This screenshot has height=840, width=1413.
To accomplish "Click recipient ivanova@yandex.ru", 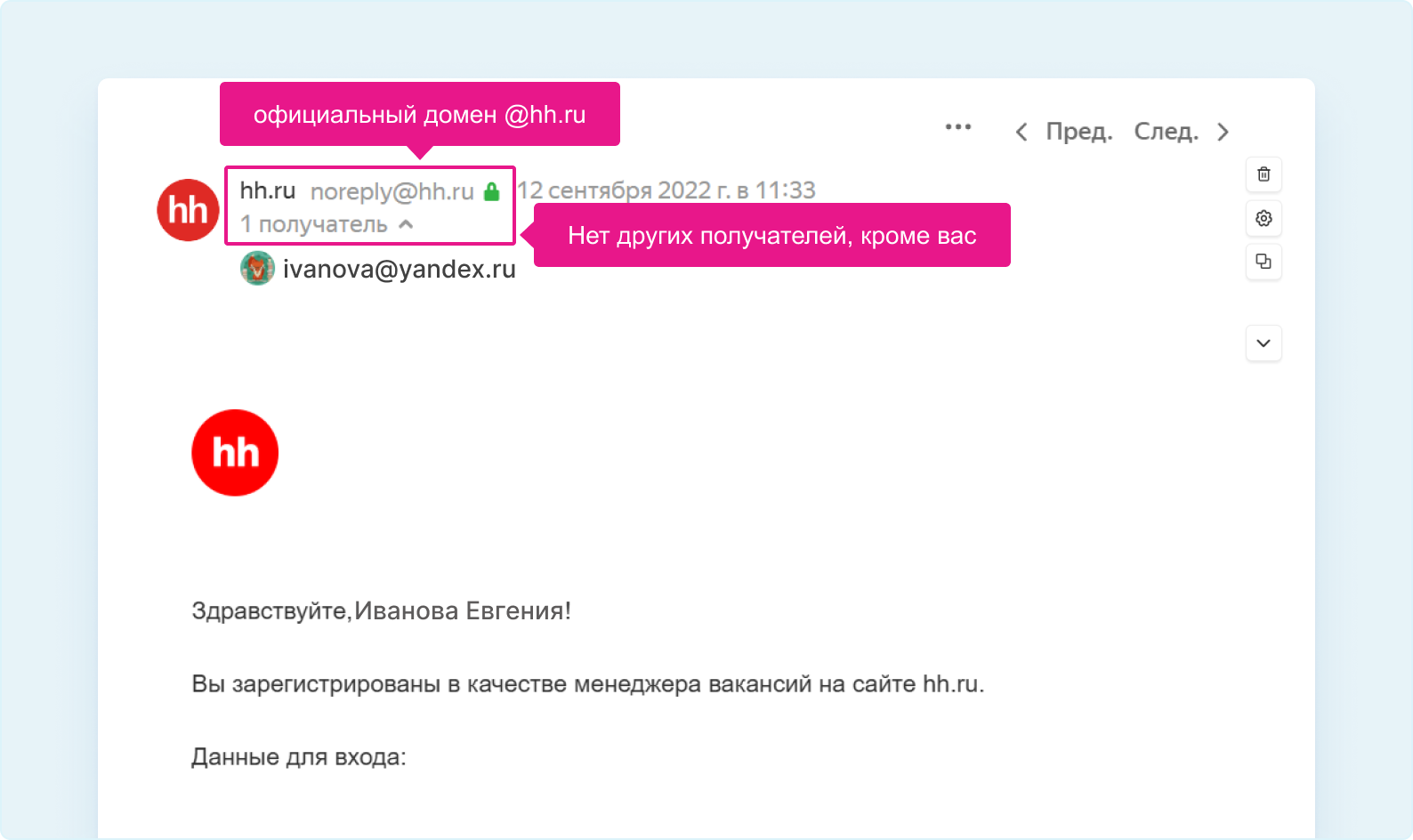I will click(x=400, y=269).
